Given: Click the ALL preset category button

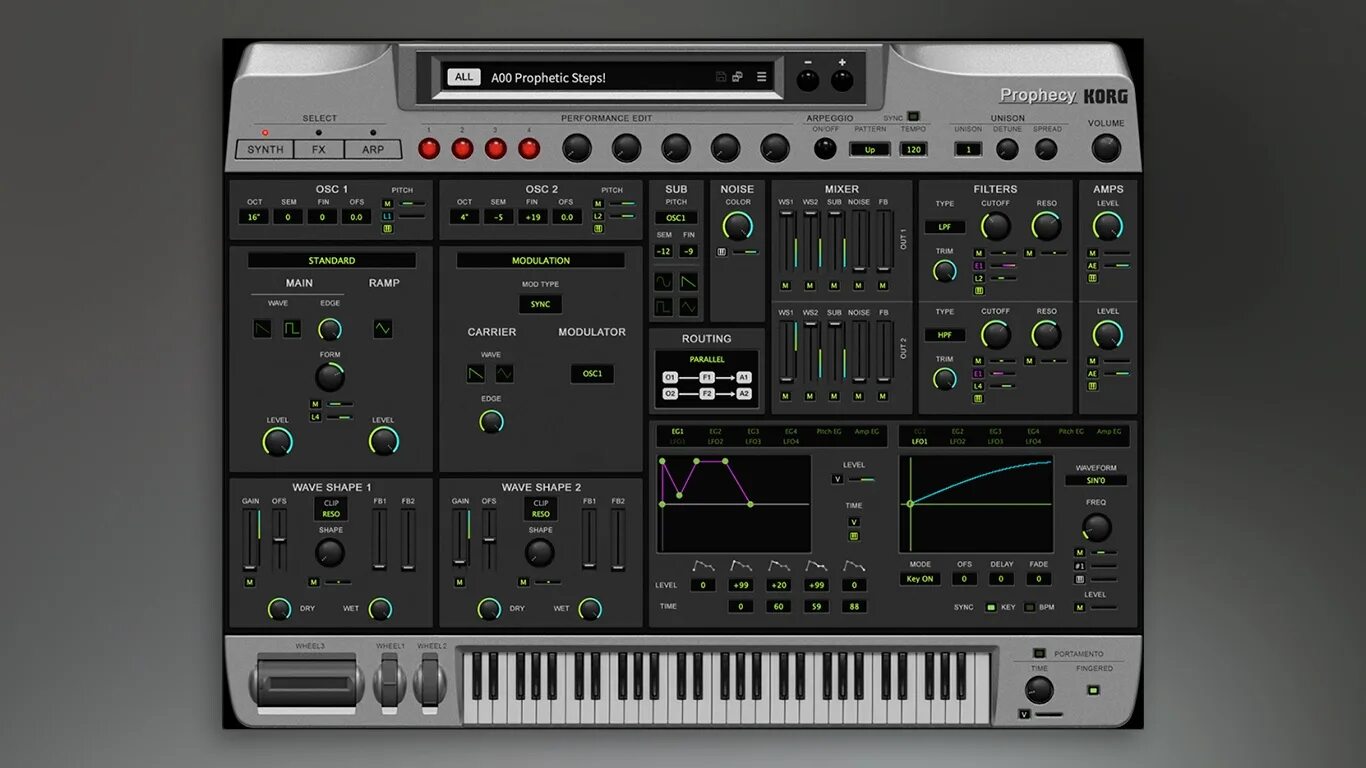Looking at the screenshot, I should tap(464, 77).
